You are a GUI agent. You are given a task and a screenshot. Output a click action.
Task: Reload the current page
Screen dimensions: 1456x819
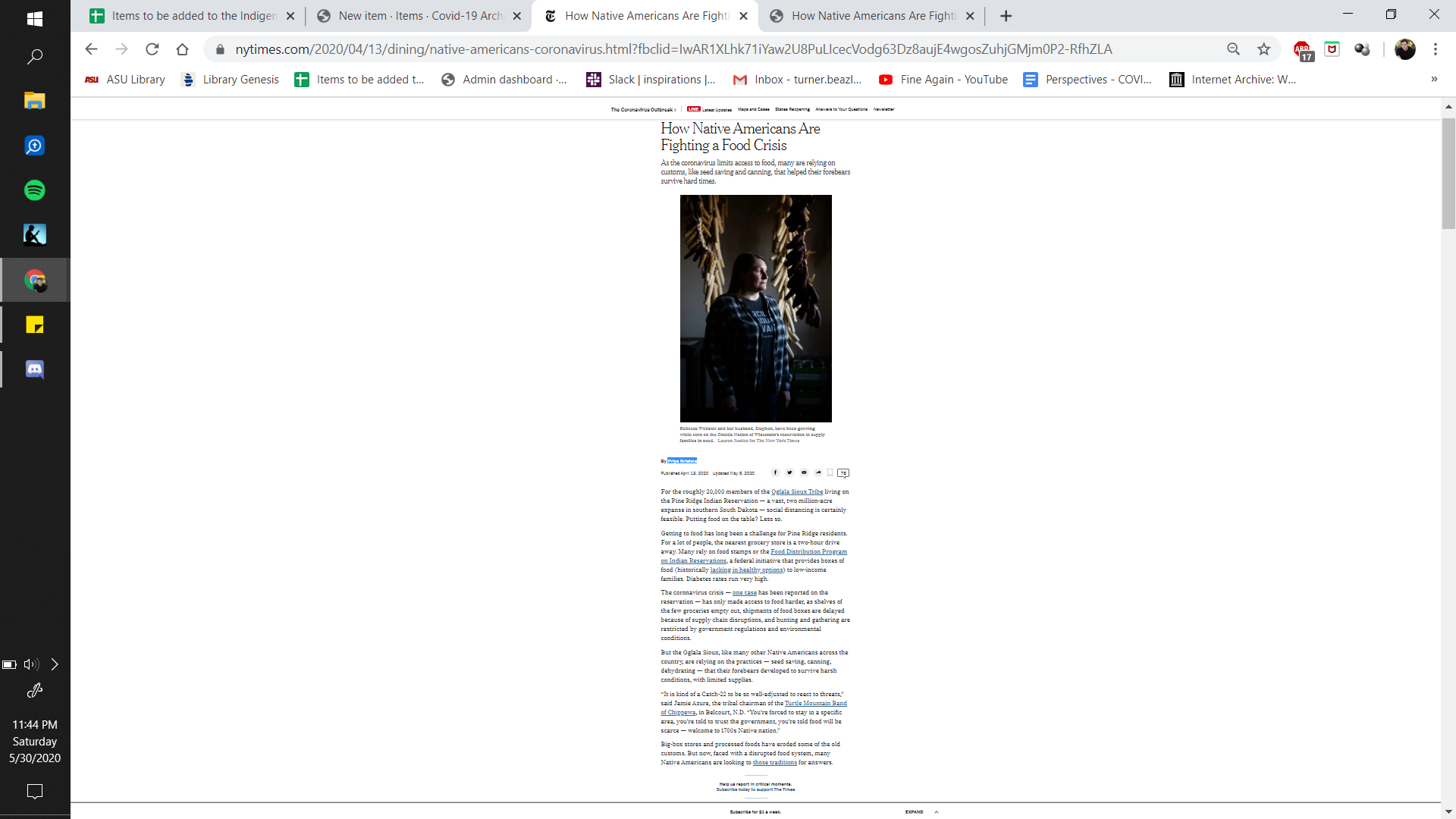pyautogui.click(x=152, y=49)
